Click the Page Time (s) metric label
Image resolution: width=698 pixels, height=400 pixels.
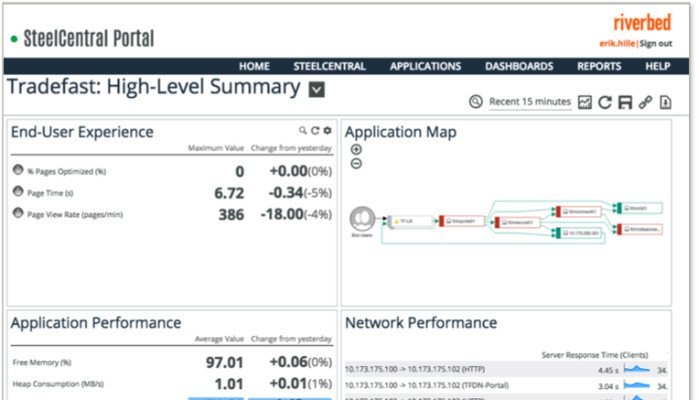50,193
